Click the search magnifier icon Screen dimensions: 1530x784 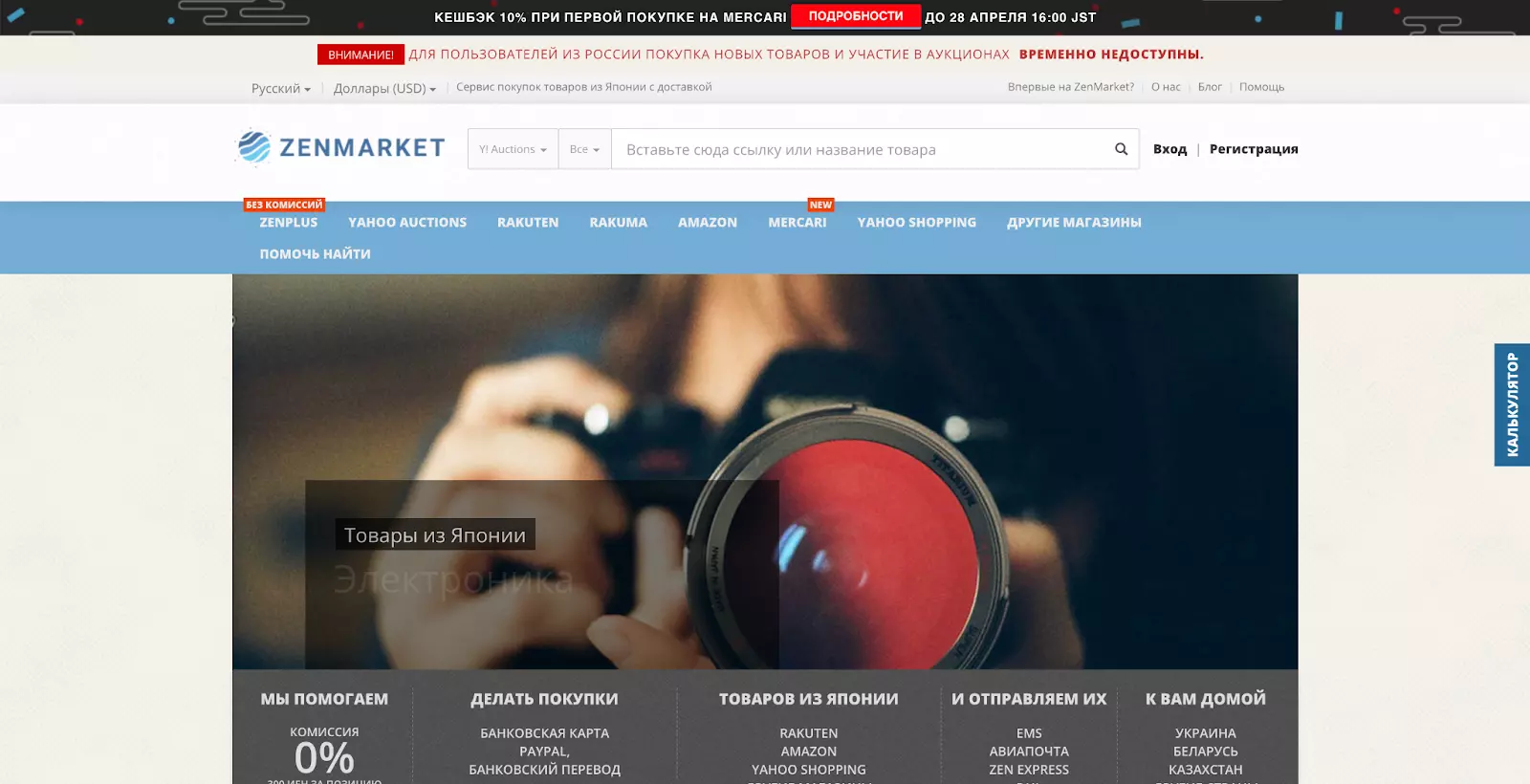coord(1121,149)
